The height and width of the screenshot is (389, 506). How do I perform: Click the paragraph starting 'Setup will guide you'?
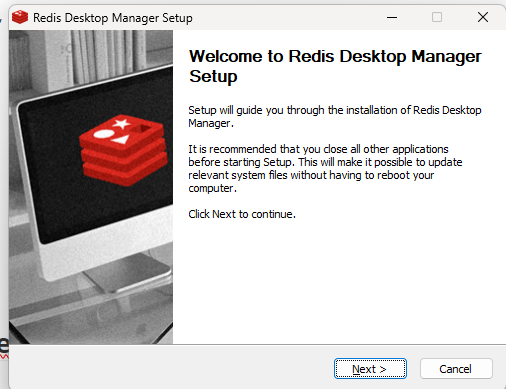point(335,117)
